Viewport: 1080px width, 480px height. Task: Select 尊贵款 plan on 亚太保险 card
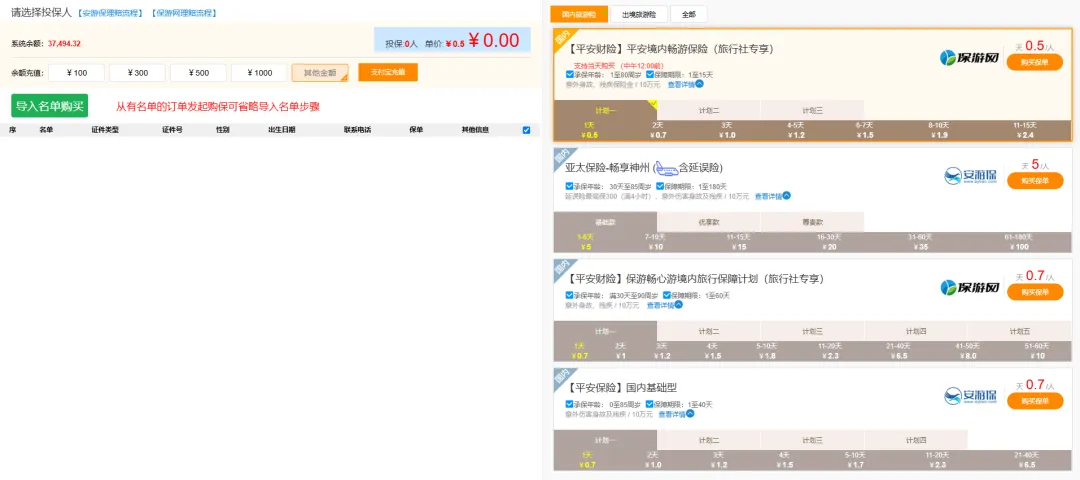pyautogui.click(x=813, y=222)
